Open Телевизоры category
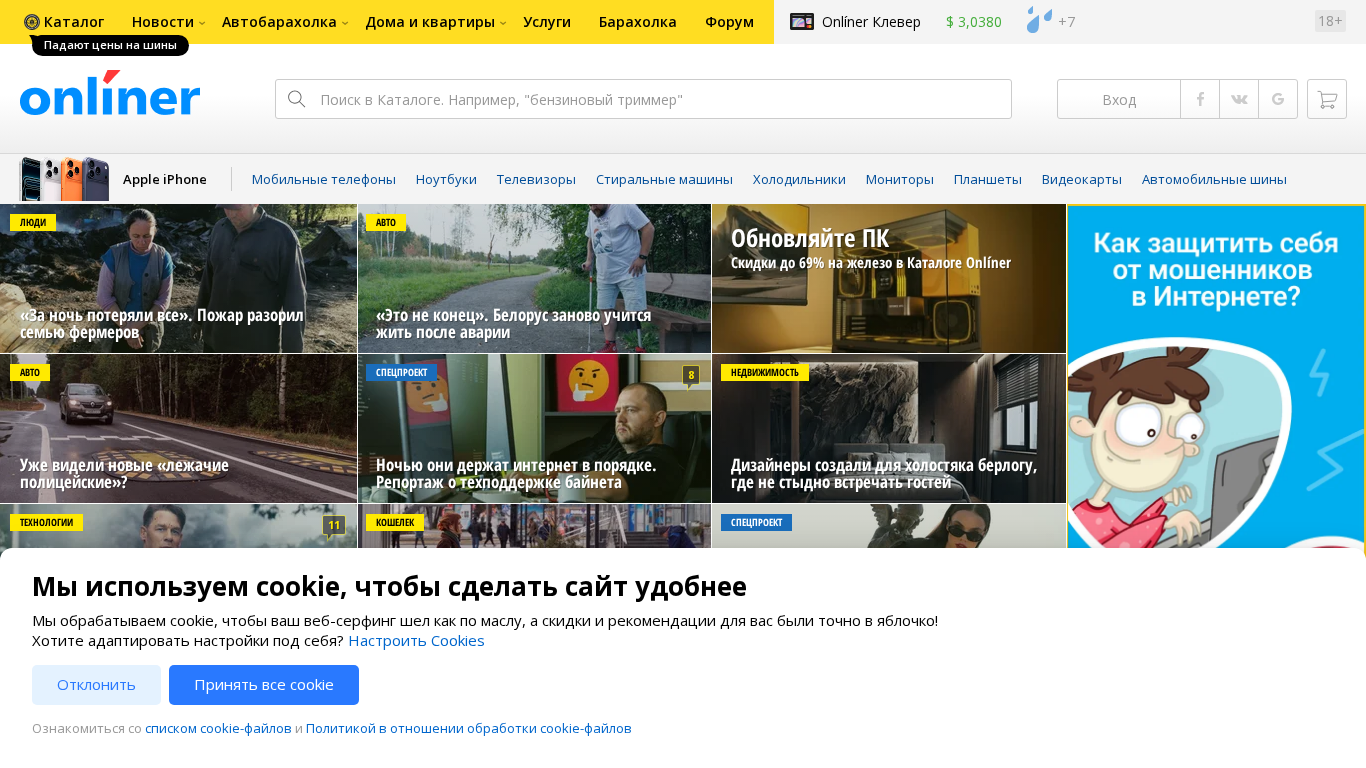This screenshot has width=1366, height=768. coord(536,180)
